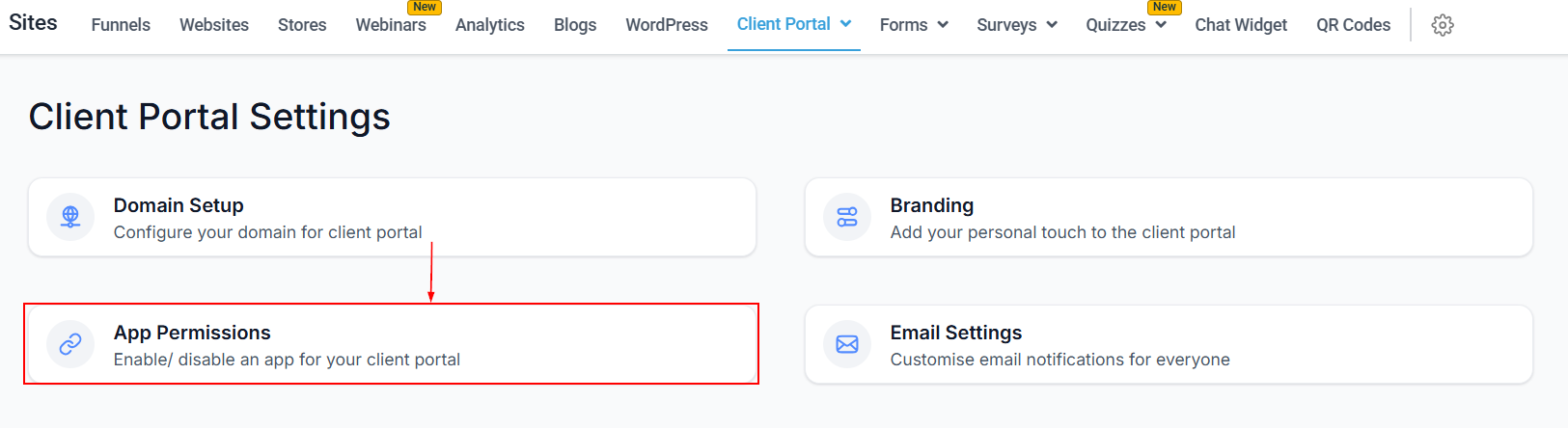Image resolution: width=1568 pixels, height=428 pixels.
Task: Click the Domain Setup globe icon
Action: [70, 217]
